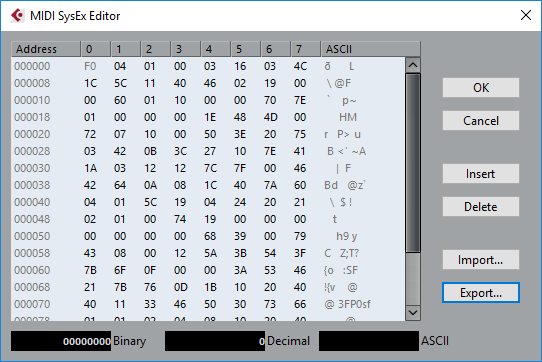Select byte 0A in row 000038
Image resolution: width=542 pixels, height=362 pixels.
[150, 185]
